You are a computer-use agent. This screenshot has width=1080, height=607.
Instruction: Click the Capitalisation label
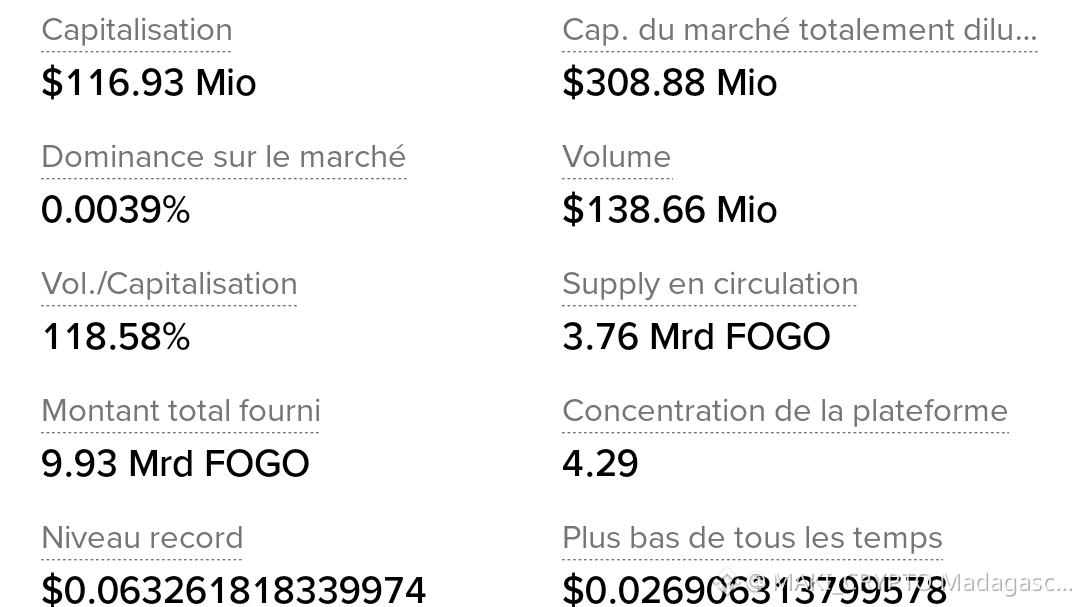136,31
